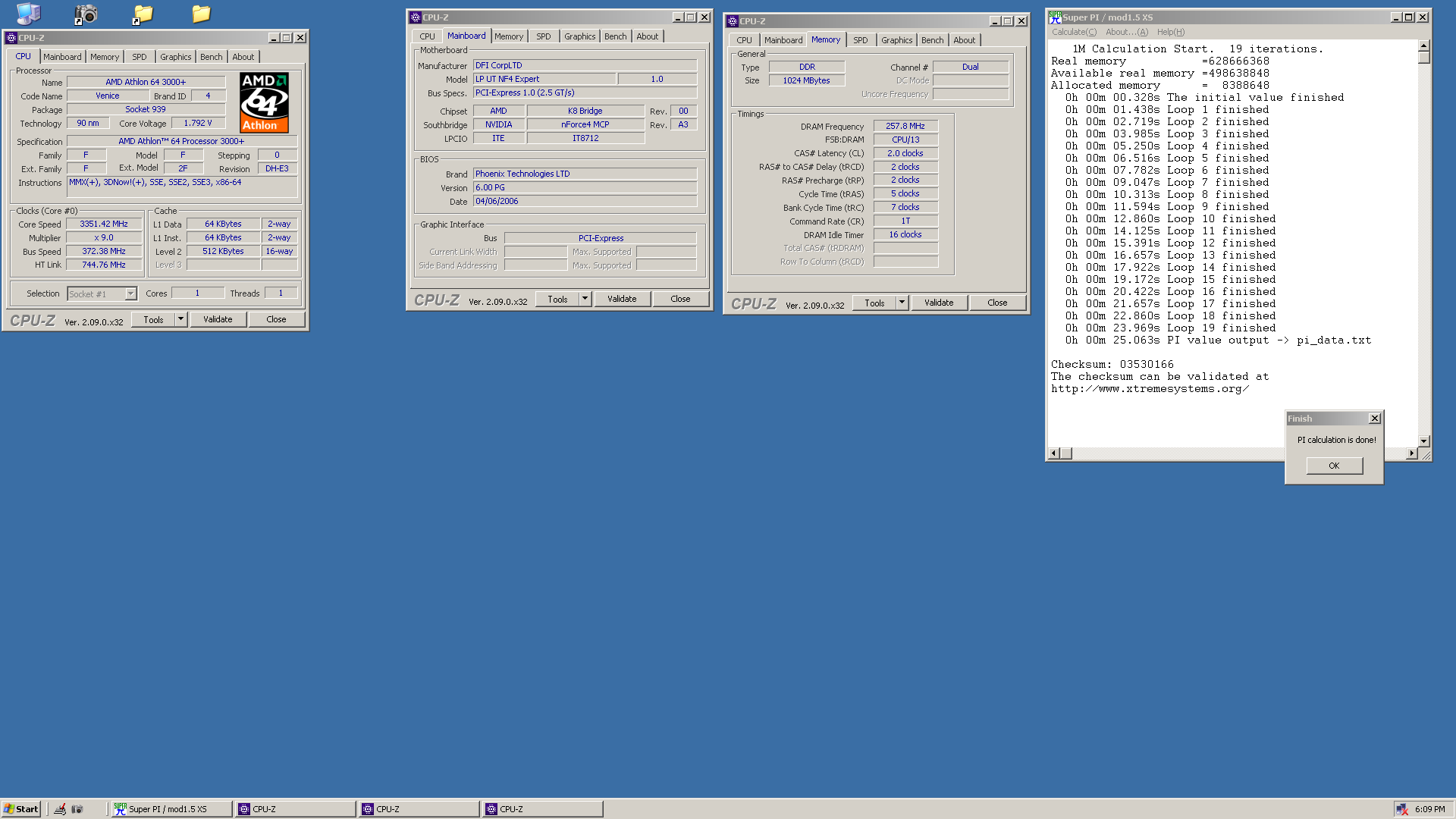Open Bench tab in CPU window
Image resolution: width=1456 pixels, height=819 pixels.
coord(212,57)
